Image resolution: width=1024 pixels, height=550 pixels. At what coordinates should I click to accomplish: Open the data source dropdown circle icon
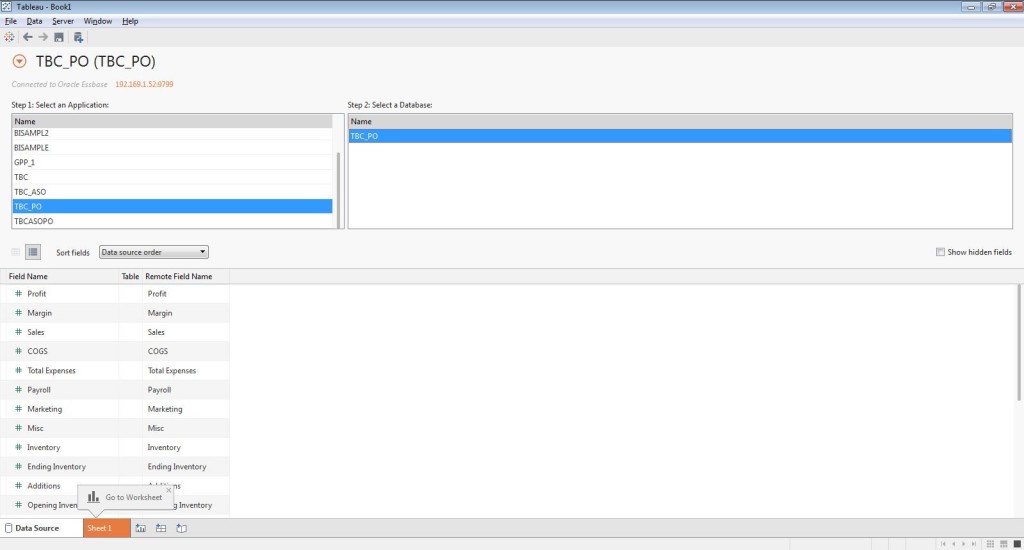coord(20,61)
